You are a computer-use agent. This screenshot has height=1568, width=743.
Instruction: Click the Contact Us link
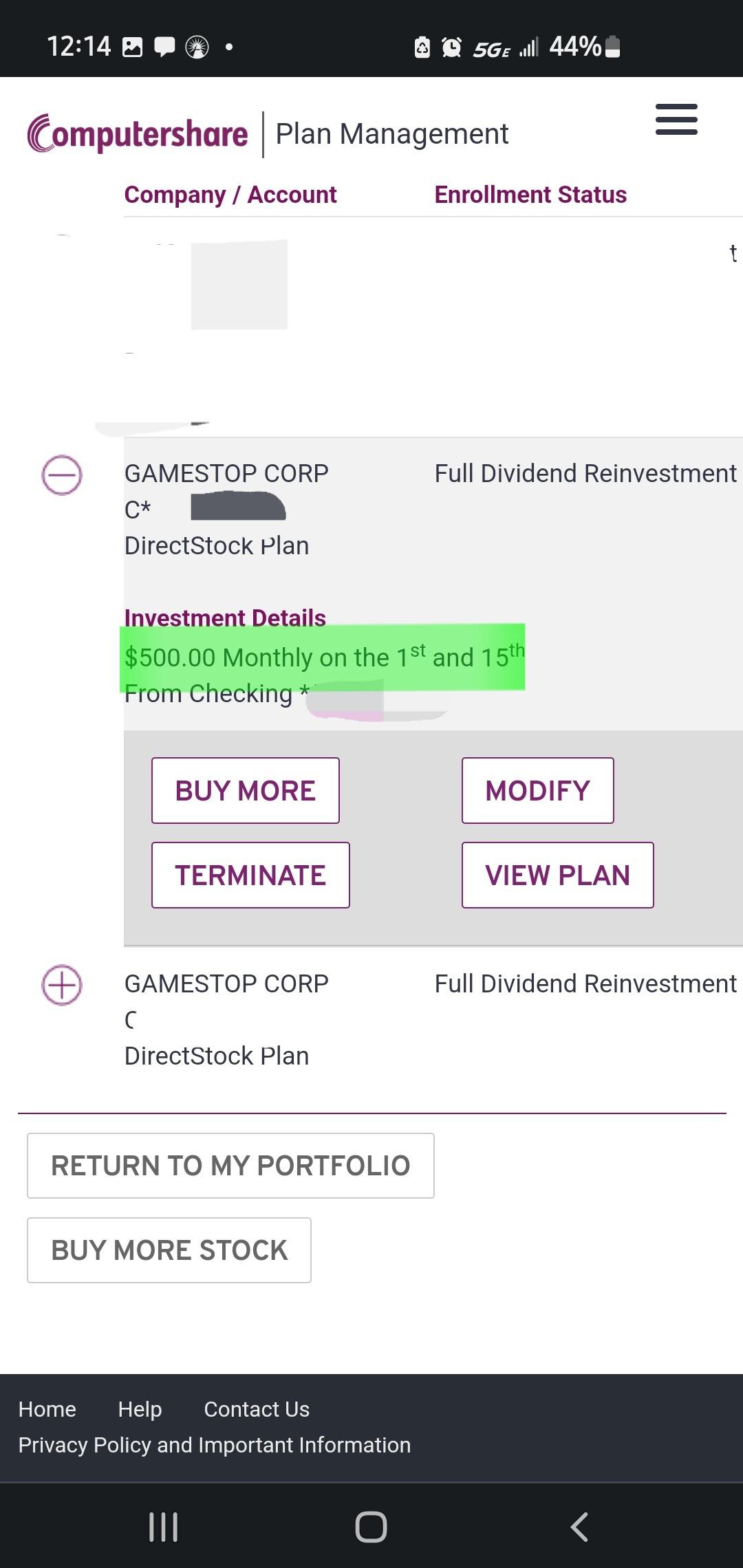(x=257, y=1409)
